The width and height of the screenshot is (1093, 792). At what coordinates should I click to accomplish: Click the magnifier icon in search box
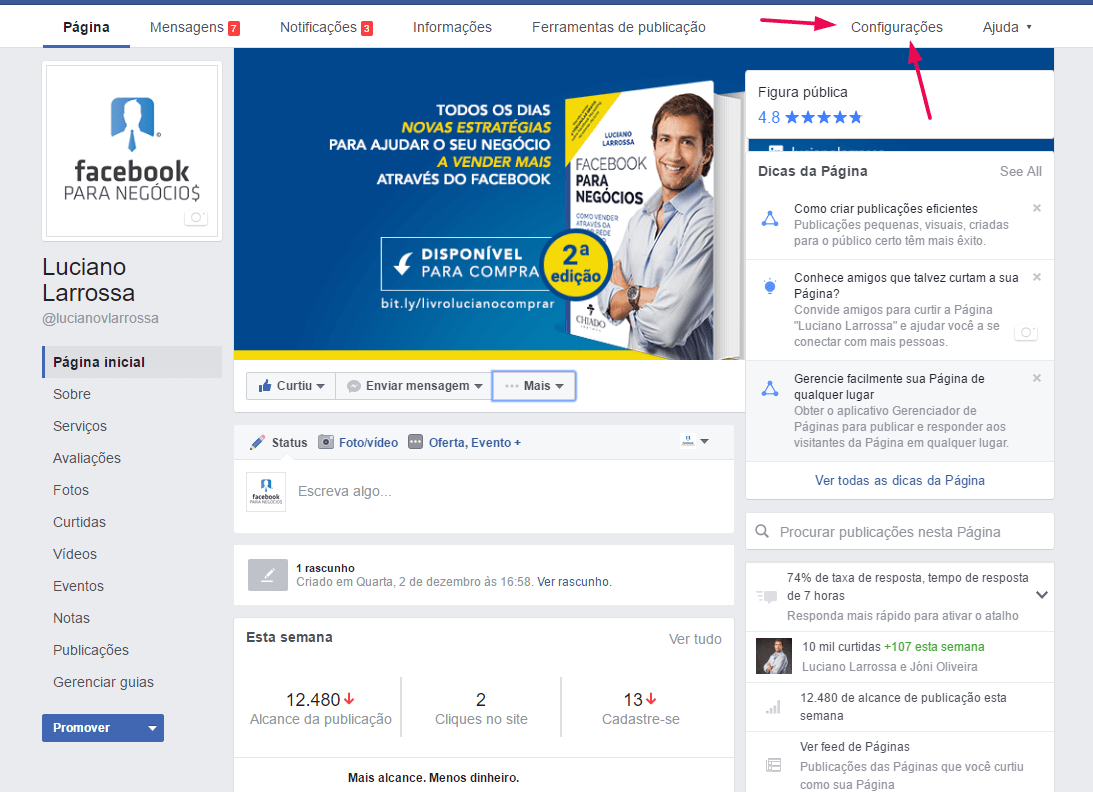(762, 531)
